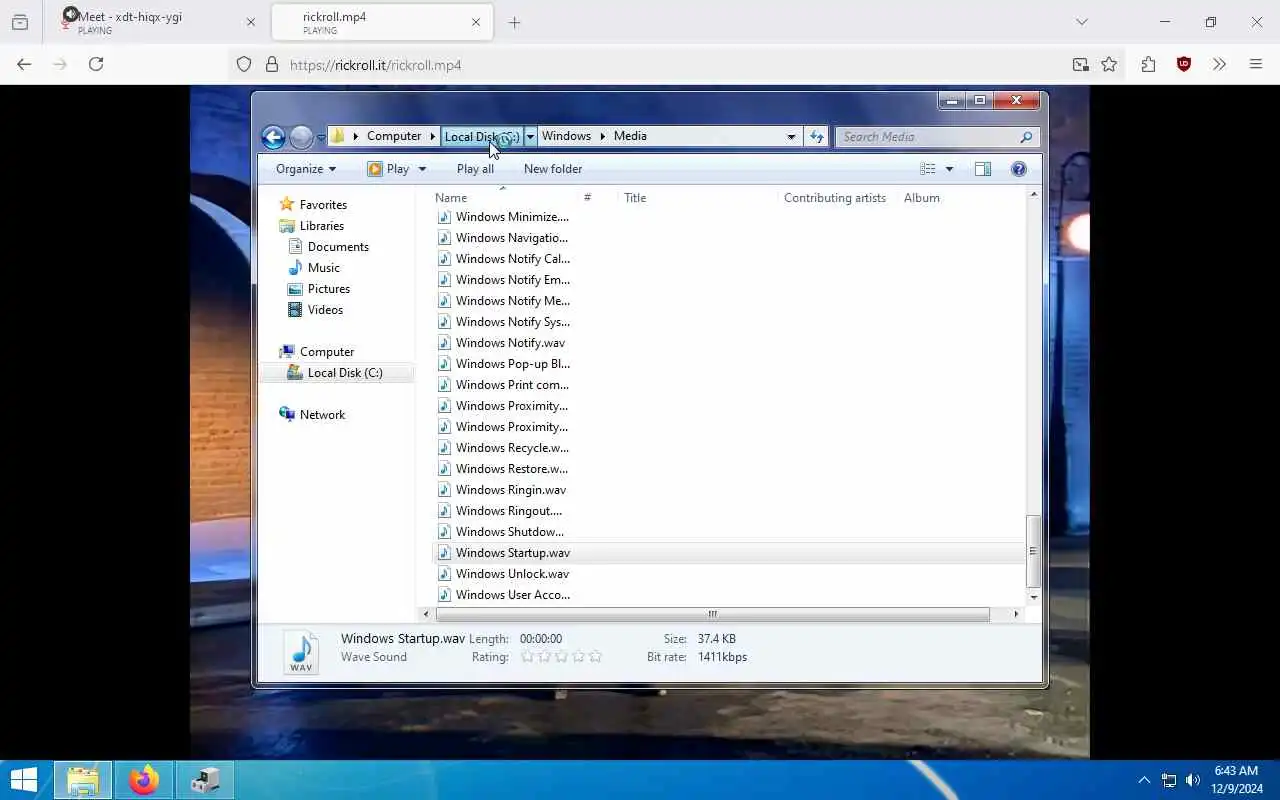Screen dimensions: 1280x800
Task: Open Firefox from the taskbar
Action: coord(143,780)
